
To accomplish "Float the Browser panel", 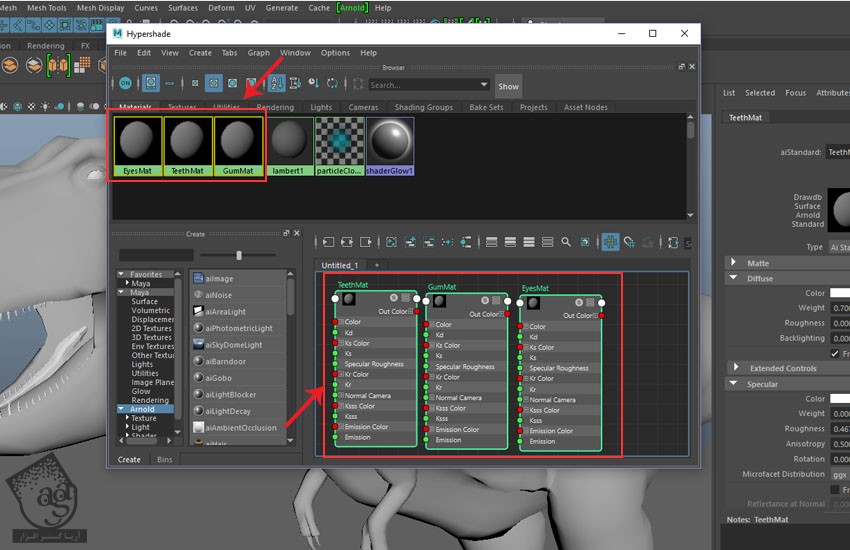I will click(x=681, y=67).
